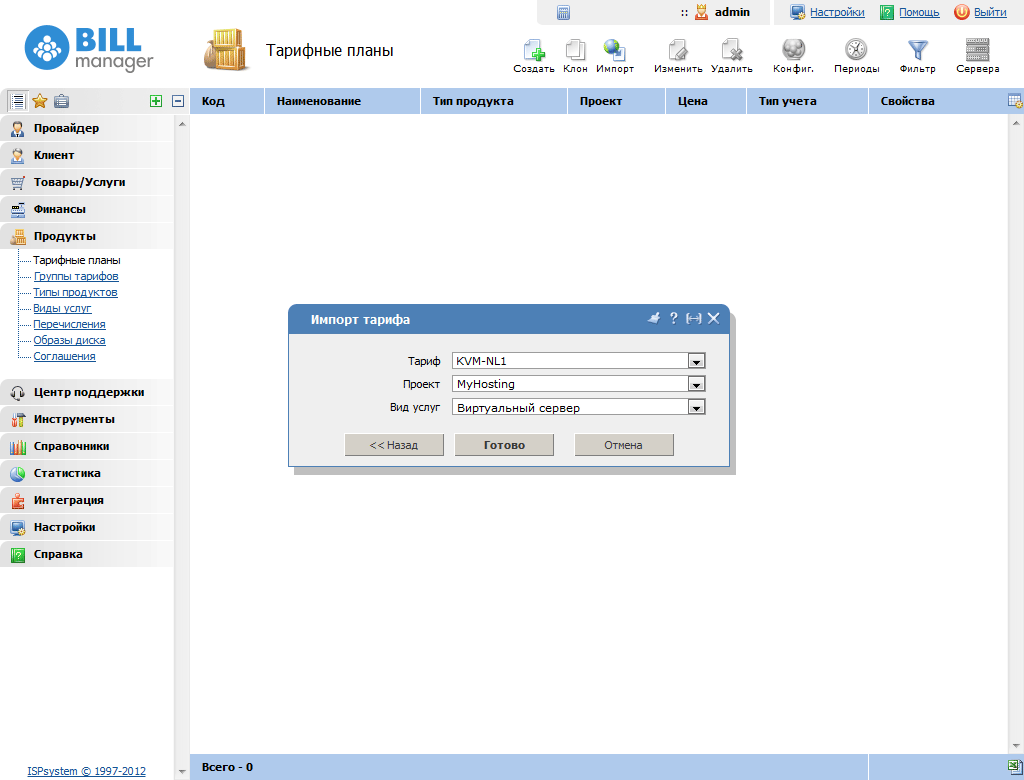Click the calculator icon in the top bar
This screenshot has height=780, width=1024.
click(x=564, y=12)
